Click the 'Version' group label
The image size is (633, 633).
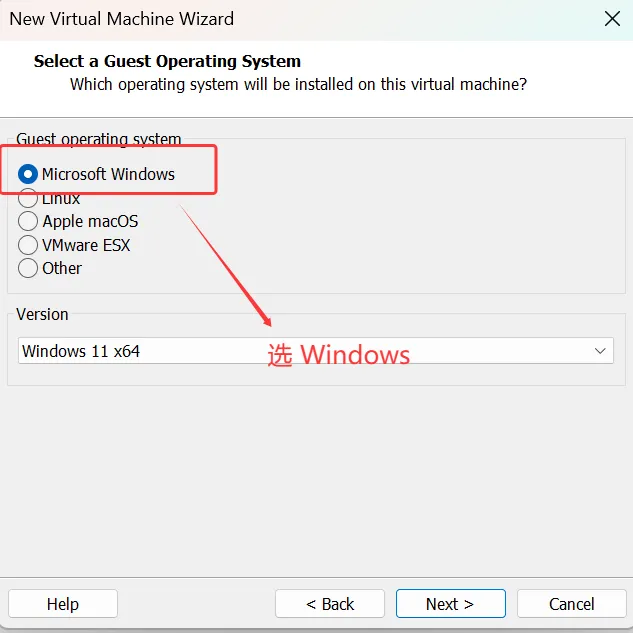coord(42,314)
